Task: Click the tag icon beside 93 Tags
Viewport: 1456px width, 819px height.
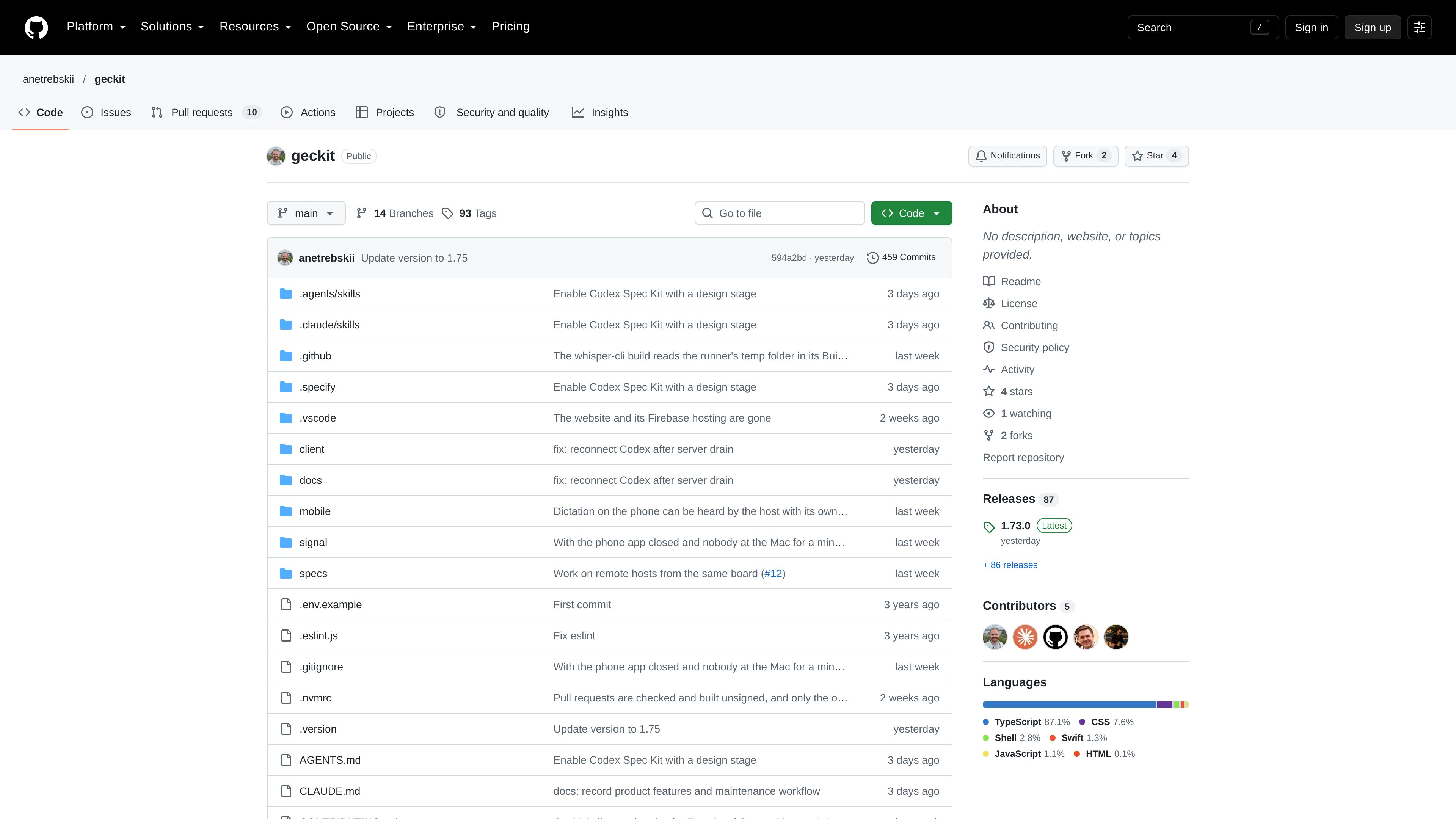Action: click(448, 213)
